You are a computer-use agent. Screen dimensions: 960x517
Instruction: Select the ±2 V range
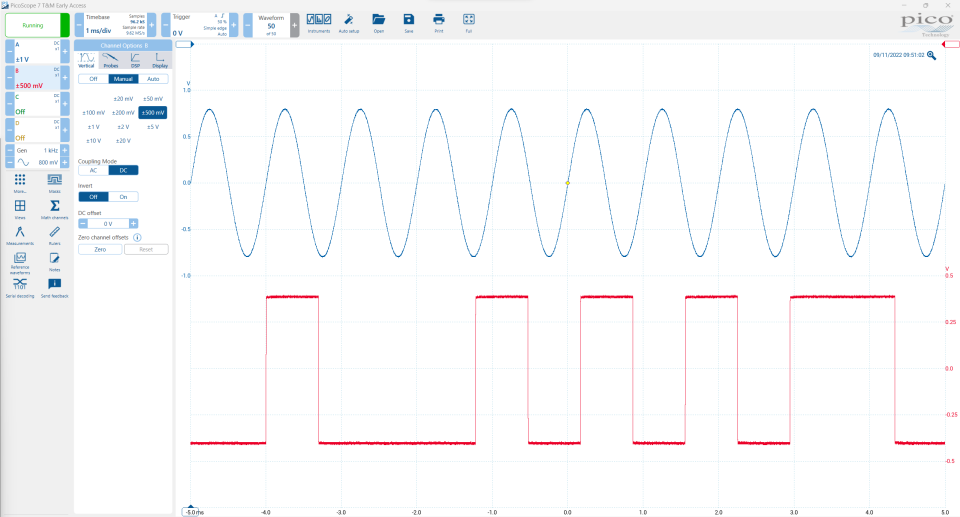123,127
